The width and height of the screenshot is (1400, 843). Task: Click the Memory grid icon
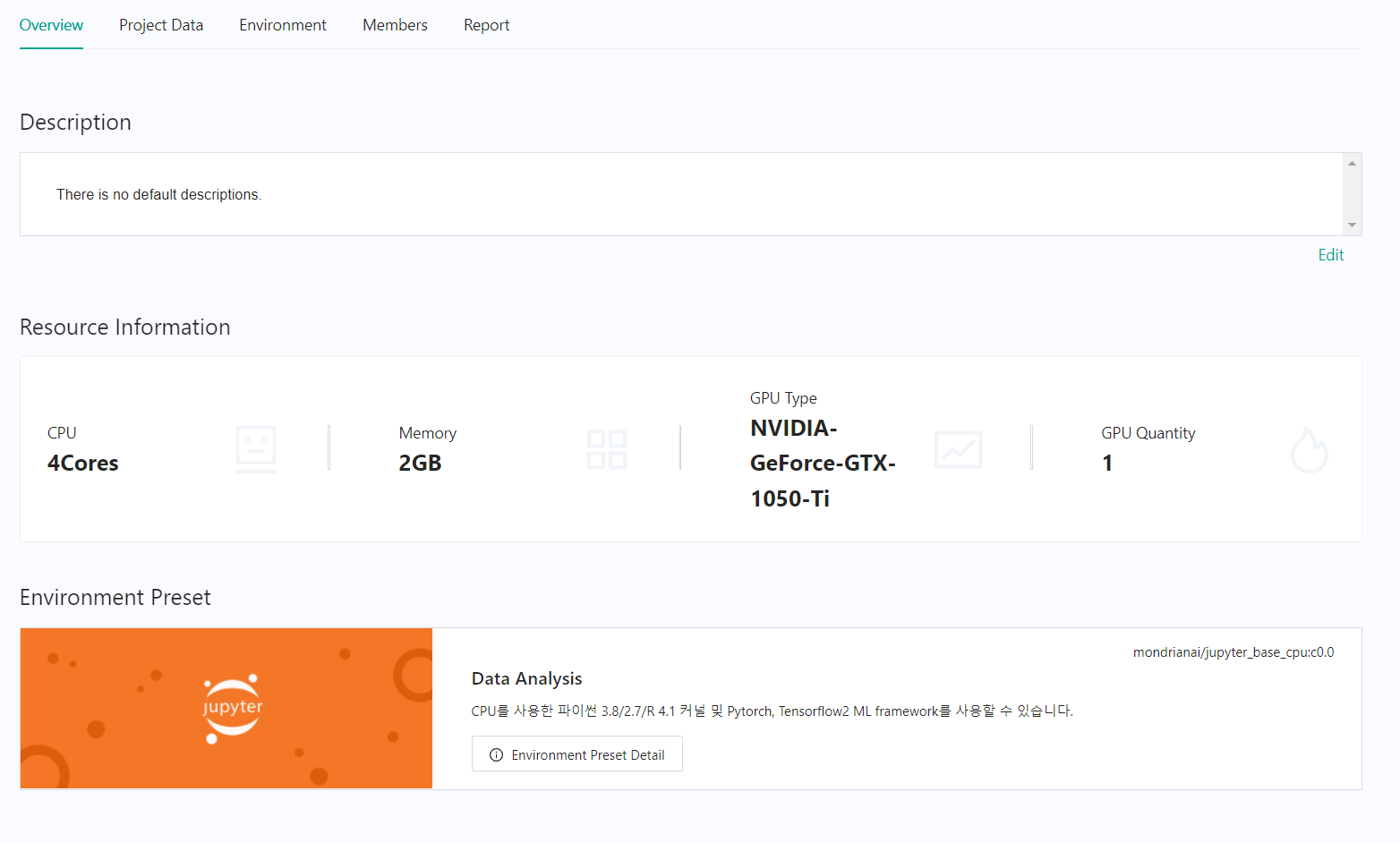pyautogui.click(x=606, y=449)
